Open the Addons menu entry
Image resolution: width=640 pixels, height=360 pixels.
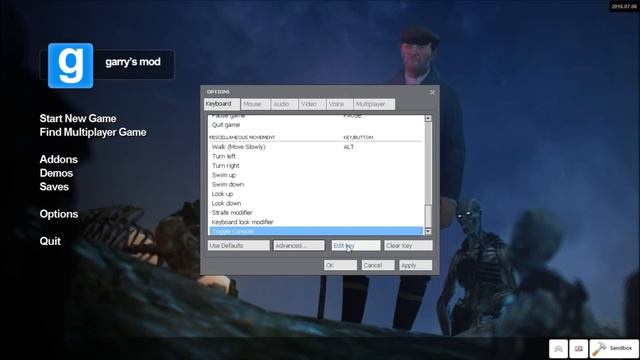point(59,159)
